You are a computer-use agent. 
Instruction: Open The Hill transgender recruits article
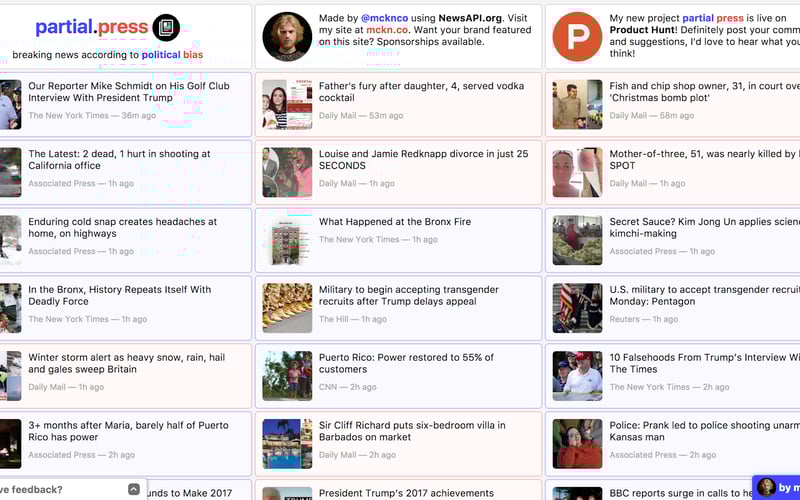coord(409,295)
